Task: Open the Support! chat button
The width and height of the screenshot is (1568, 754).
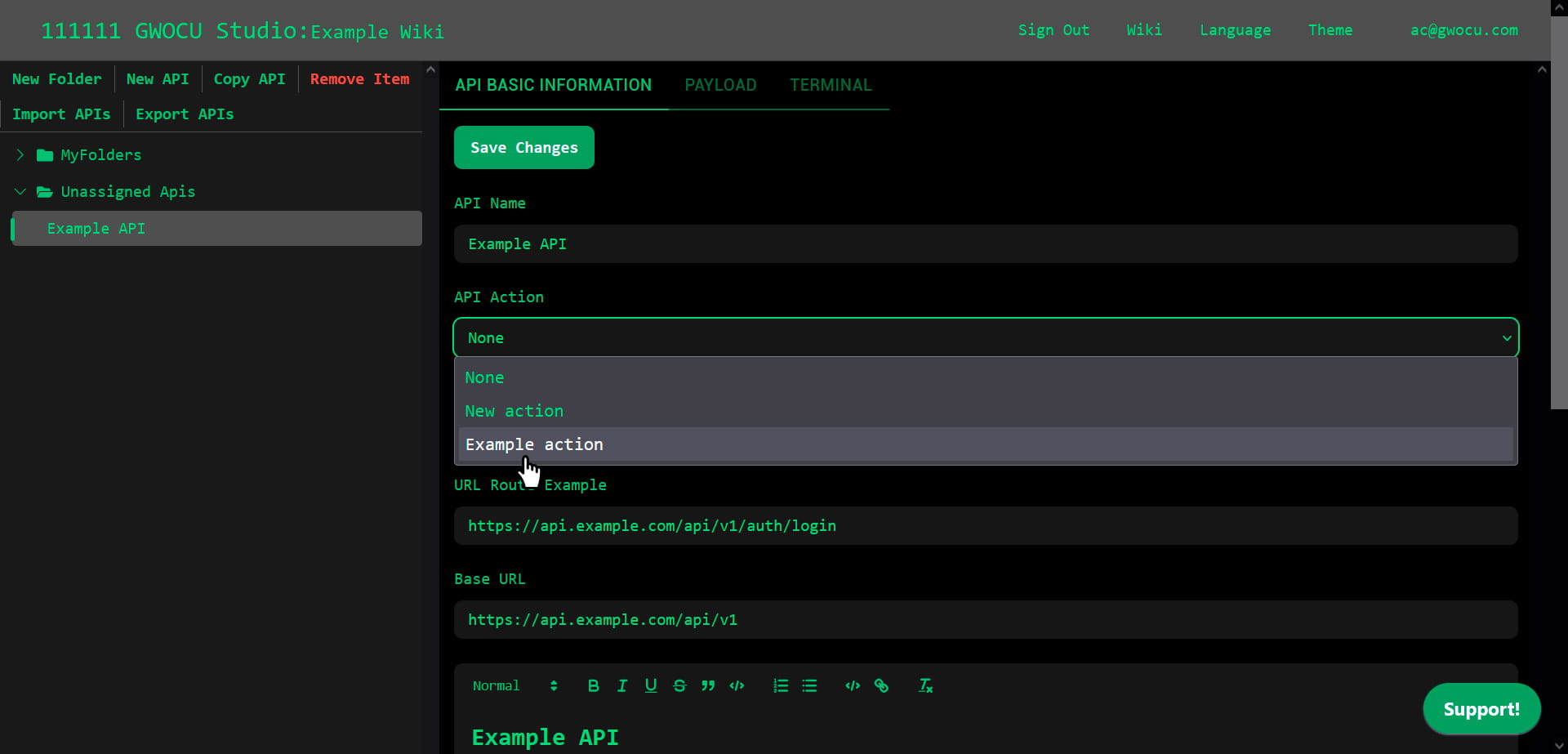Action: [1481, 709]
